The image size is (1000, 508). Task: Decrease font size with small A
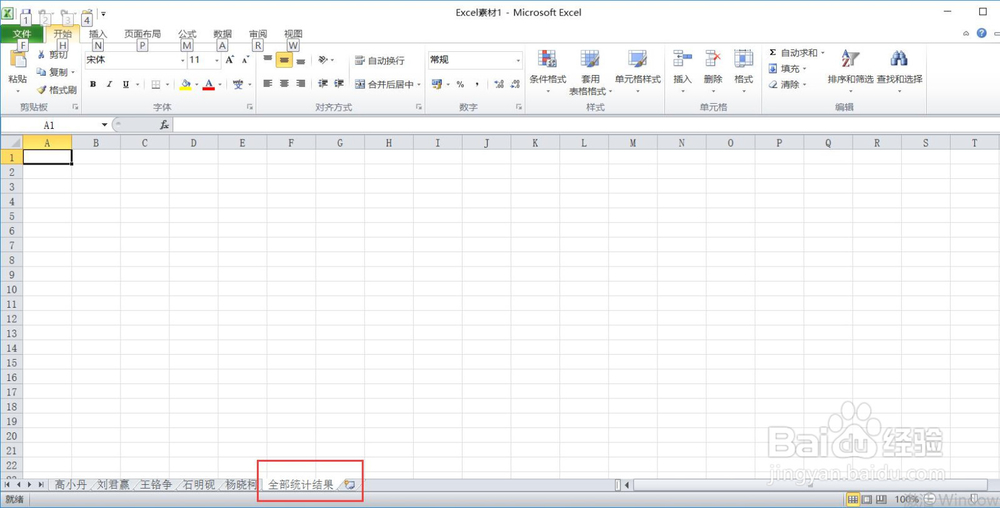click(x=246, y=60)
